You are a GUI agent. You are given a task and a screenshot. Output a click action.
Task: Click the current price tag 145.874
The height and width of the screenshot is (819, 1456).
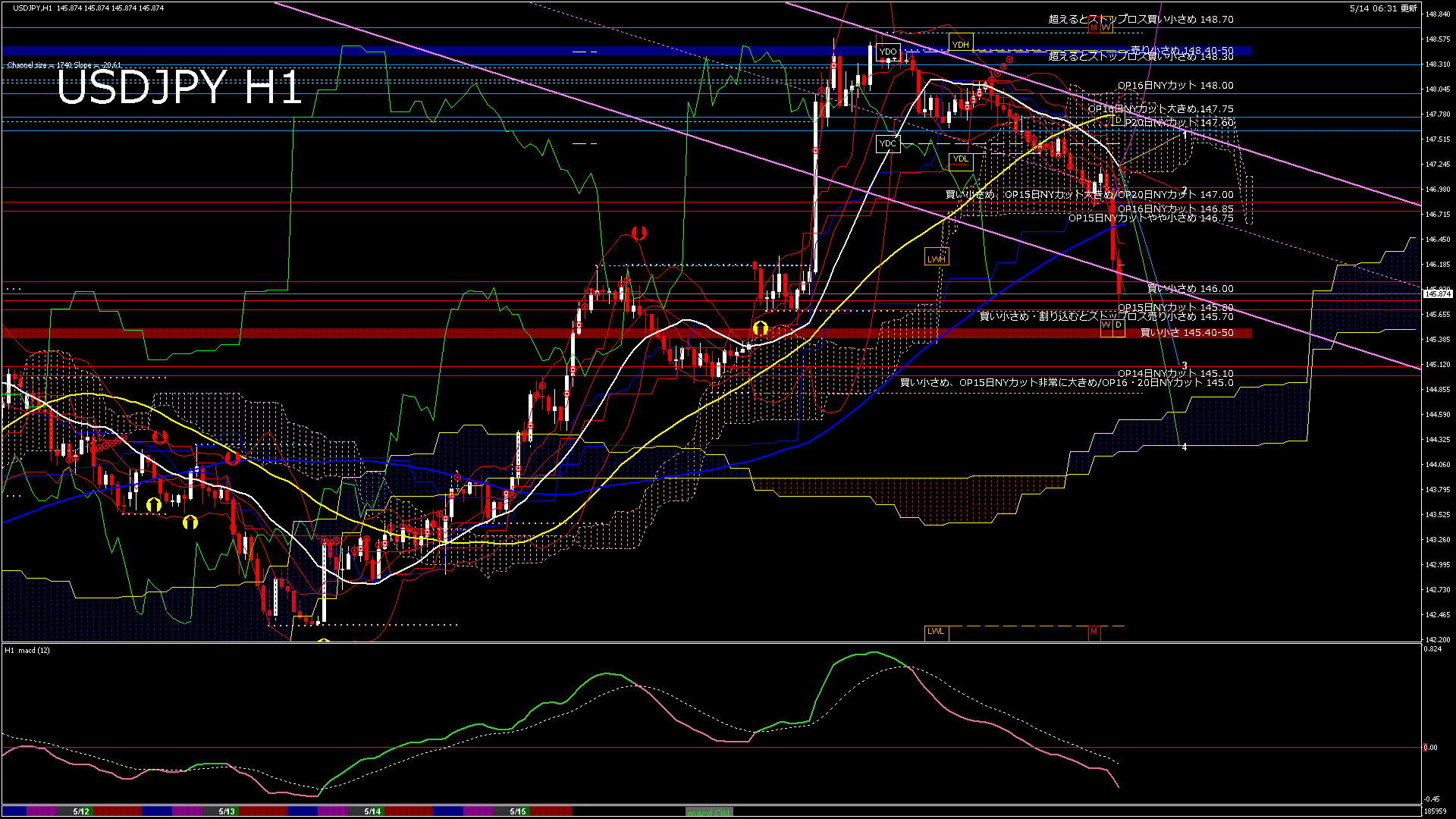[1438, 293]
